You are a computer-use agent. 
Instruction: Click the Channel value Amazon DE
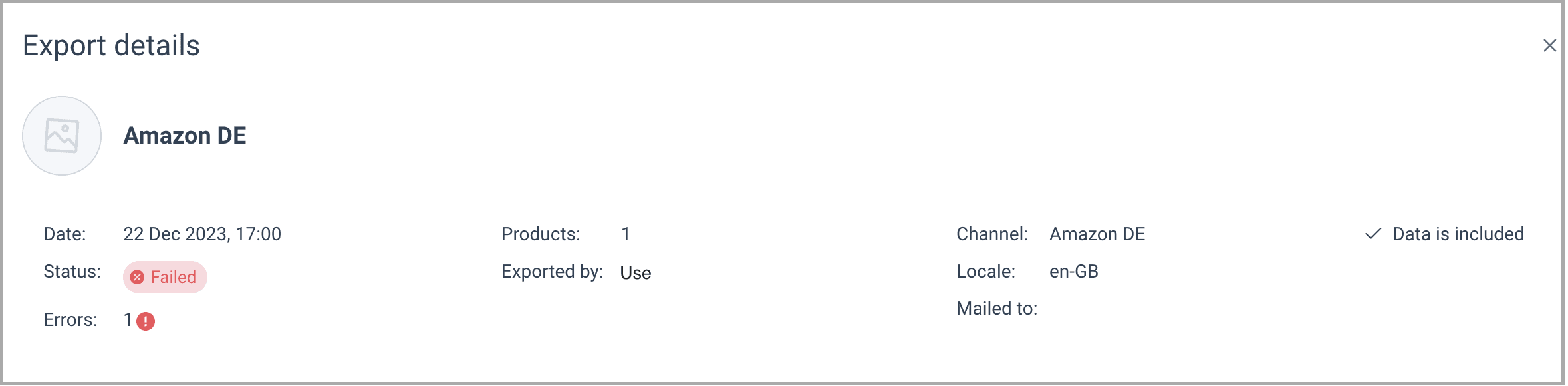[1097, 234]
